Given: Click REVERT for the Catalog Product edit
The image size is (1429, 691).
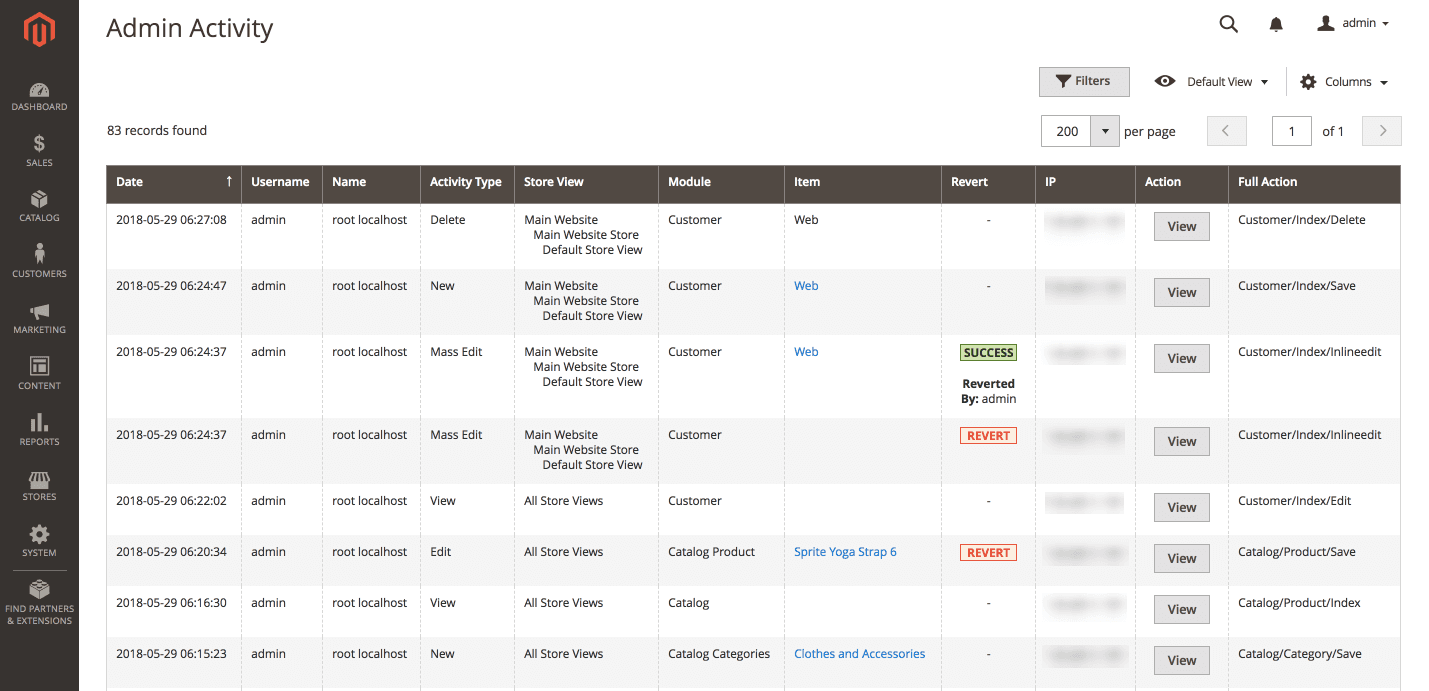Looking at the screenshot, I should pyautogui.click(x=988, y=553).
